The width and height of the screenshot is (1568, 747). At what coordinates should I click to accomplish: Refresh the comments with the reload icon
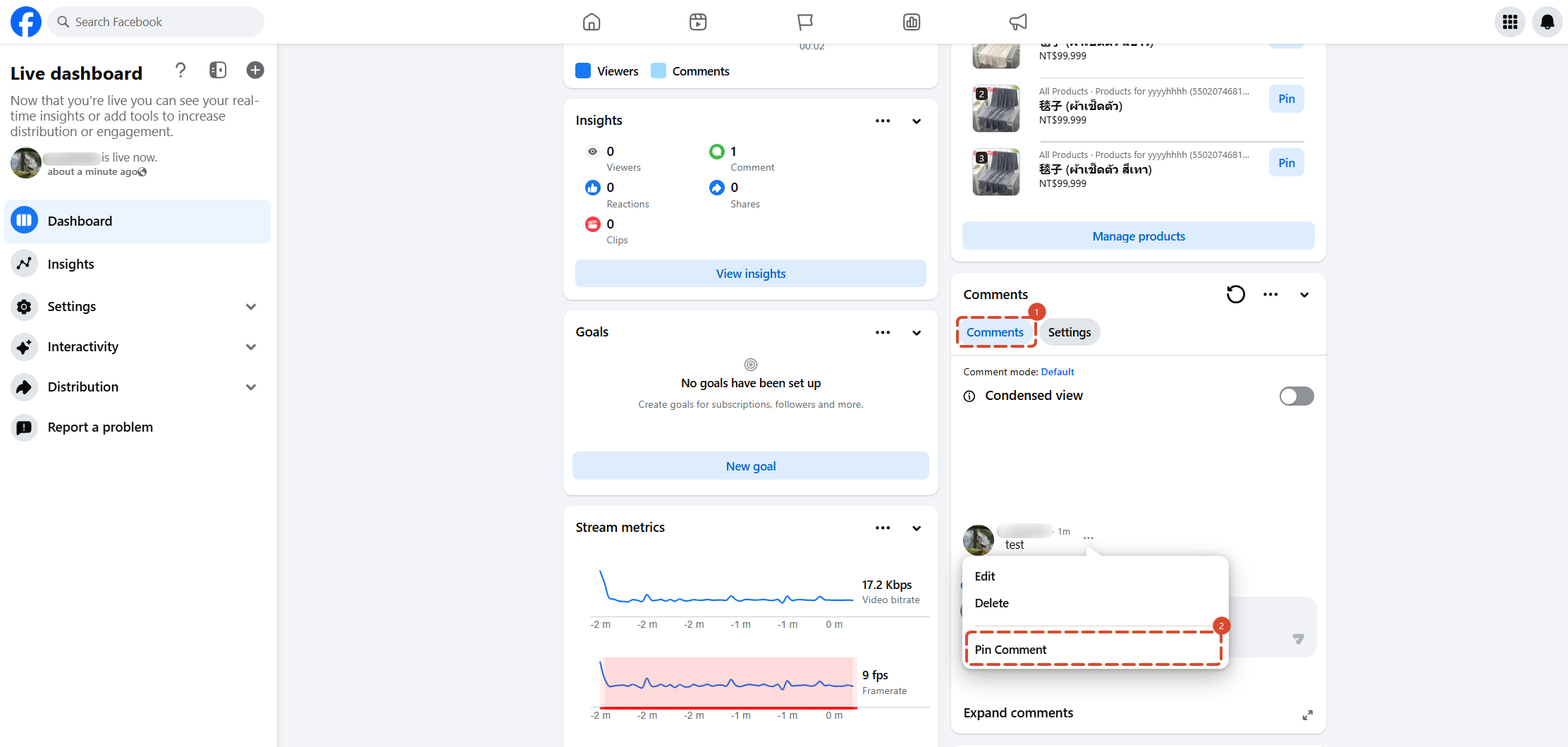(x=1236, y=294)
